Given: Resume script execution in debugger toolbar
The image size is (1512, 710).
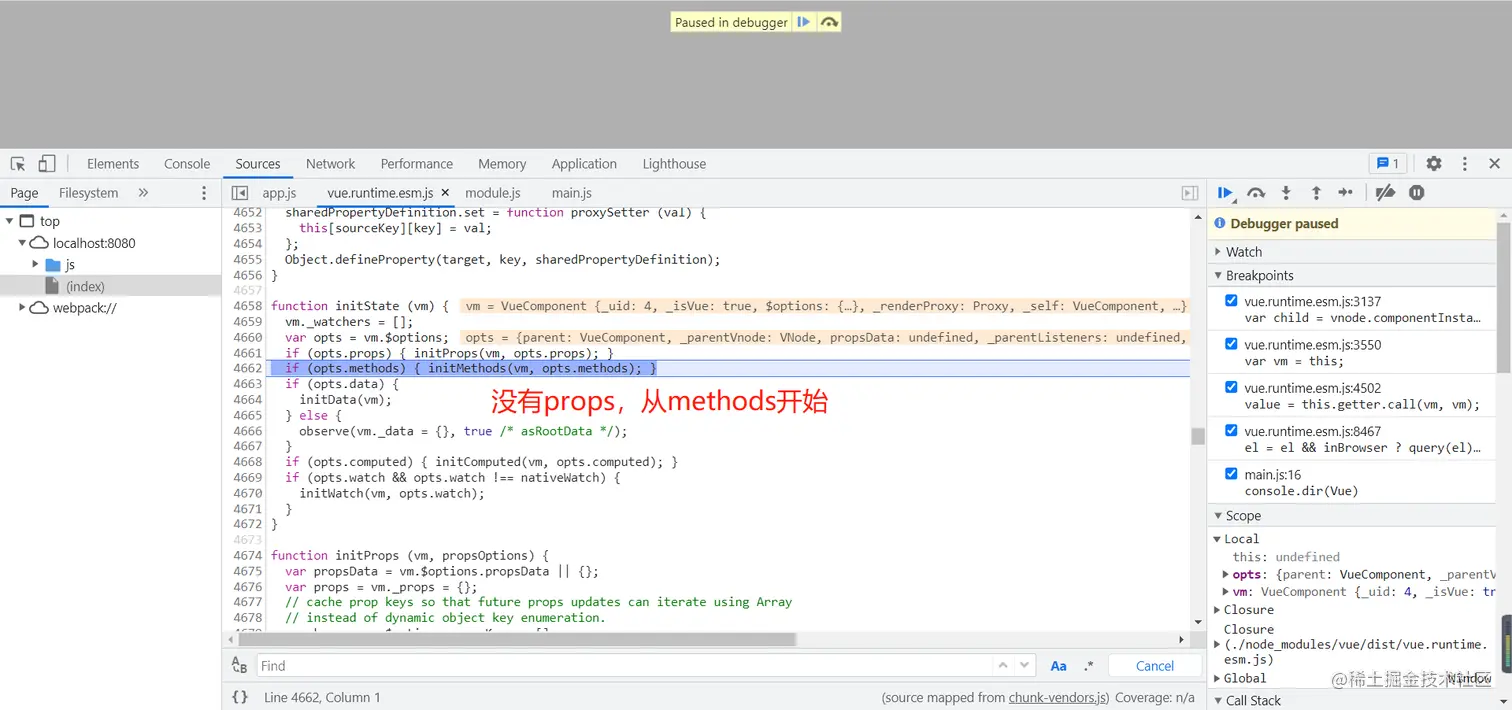Looking at the screenshot, I should click(x=1226, y=193).
